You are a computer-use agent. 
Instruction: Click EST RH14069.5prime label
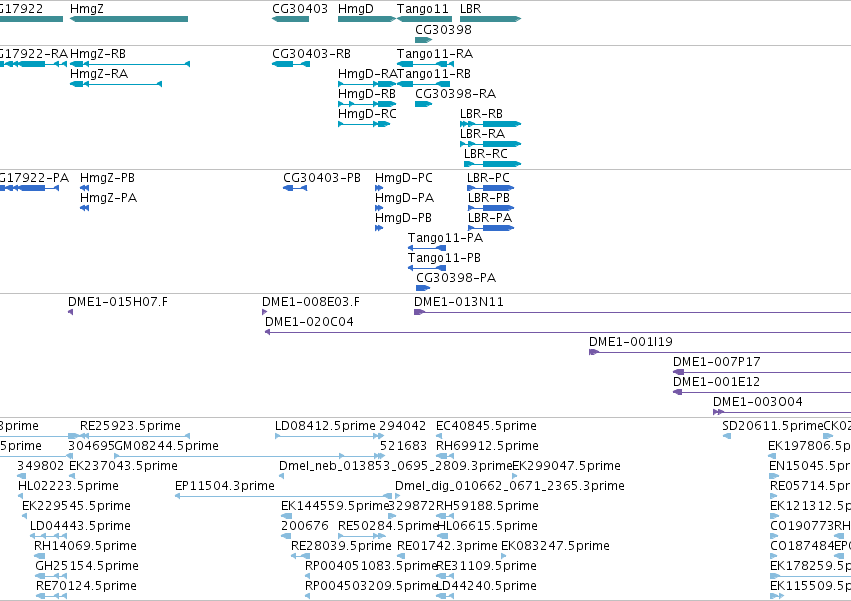point(85,546)
